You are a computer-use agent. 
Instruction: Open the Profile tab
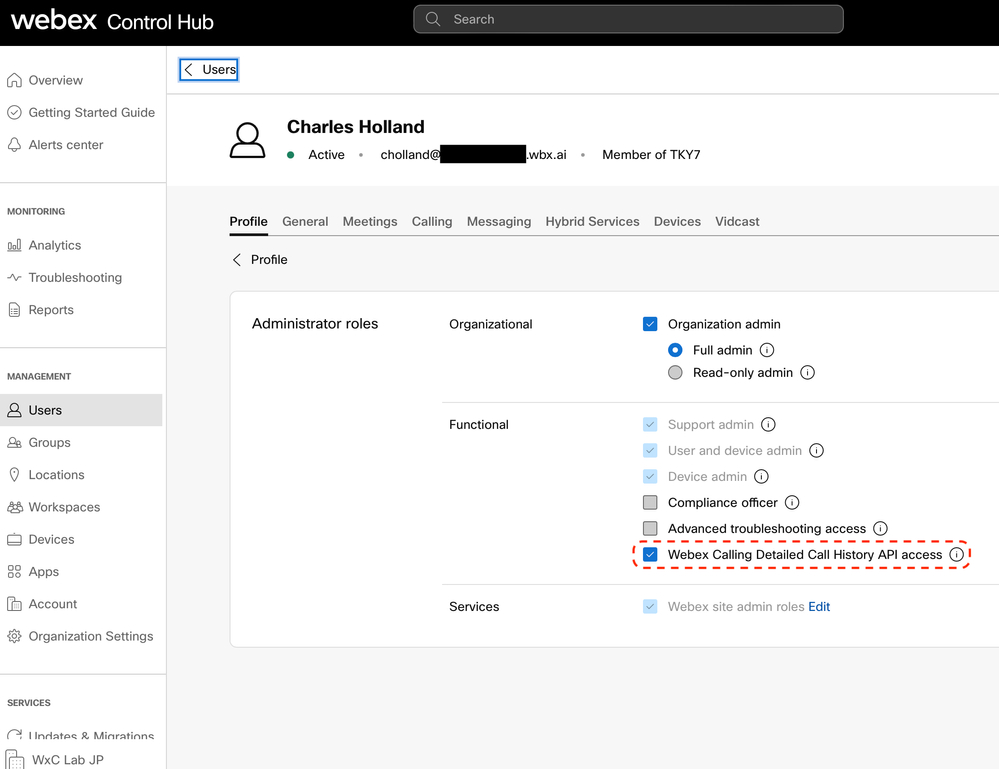pyautogui.click(x=248, y=221)
